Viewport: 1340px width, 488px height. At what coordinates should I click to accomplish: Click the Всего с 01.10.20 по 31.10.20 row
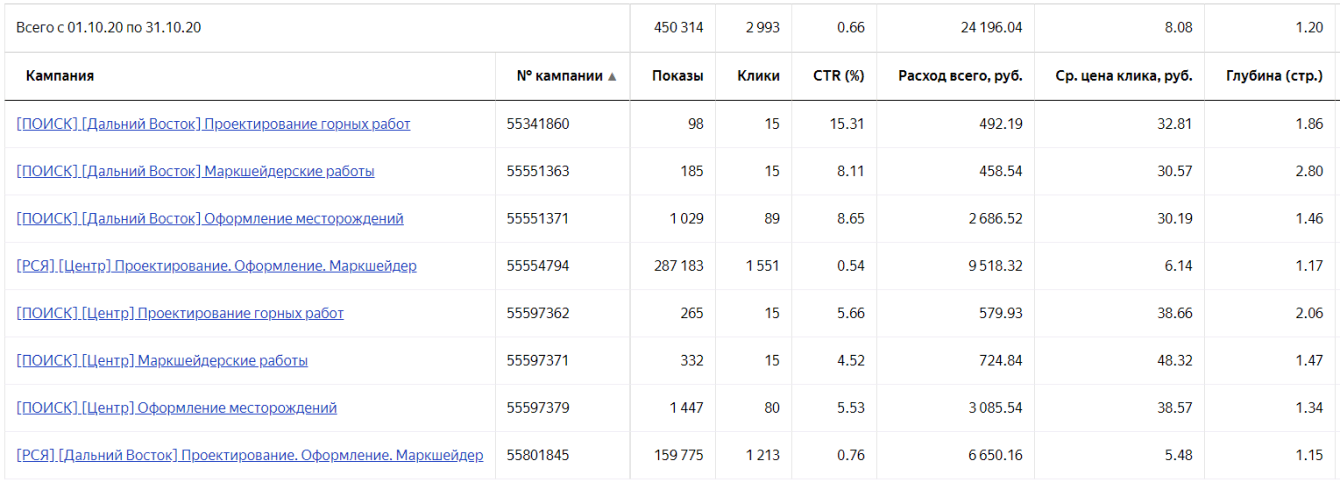(x=109, y=28)
